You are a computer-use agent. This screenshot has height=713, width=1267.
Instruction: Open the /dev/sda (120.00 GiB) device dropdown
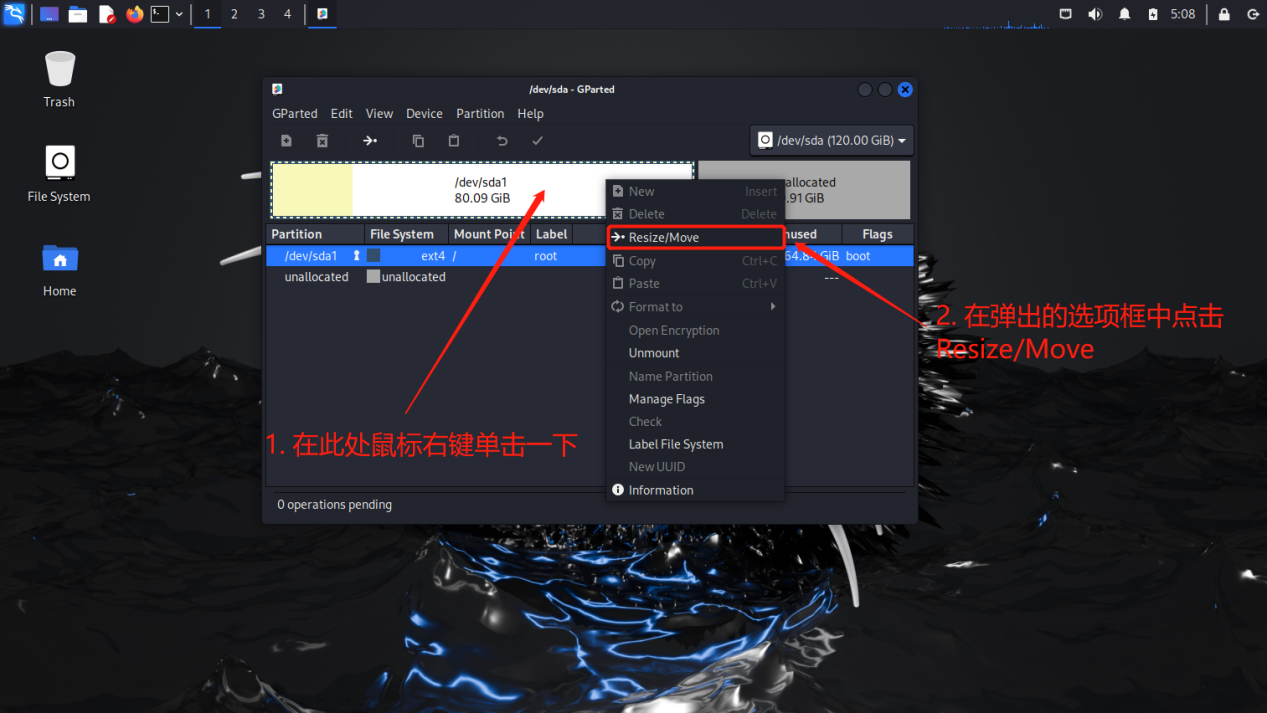click(x=831, y=141)
